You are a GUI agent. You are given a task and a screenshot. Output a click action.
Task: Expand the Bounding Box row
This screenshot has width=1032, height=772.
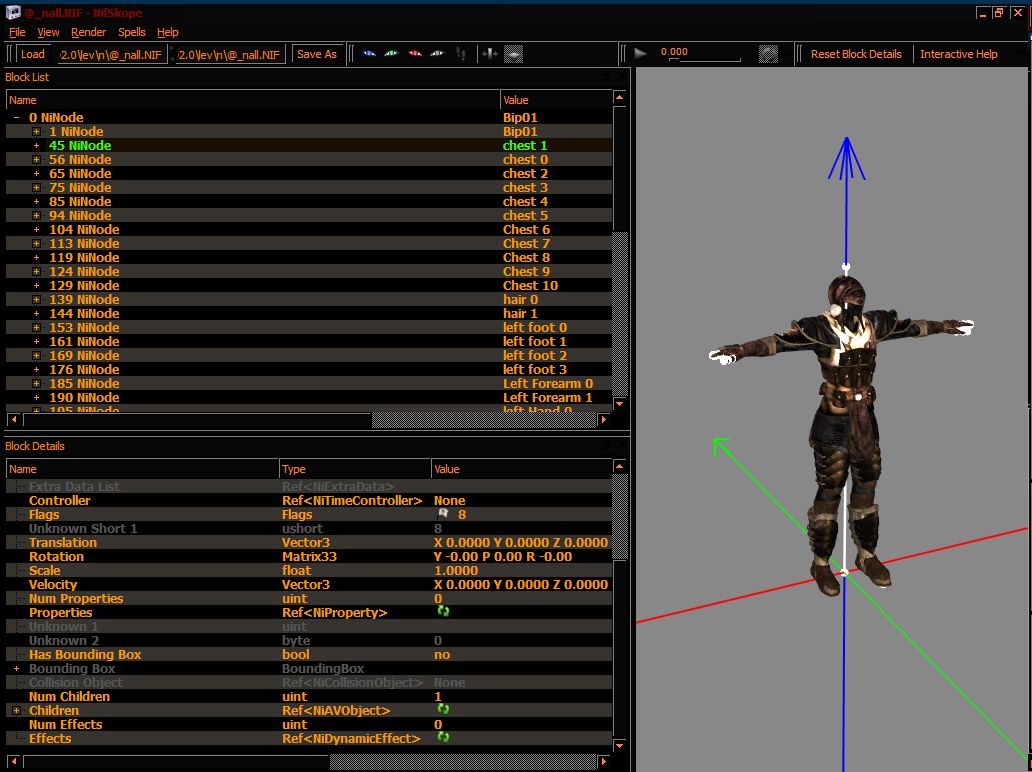click(x=16, y=669)
